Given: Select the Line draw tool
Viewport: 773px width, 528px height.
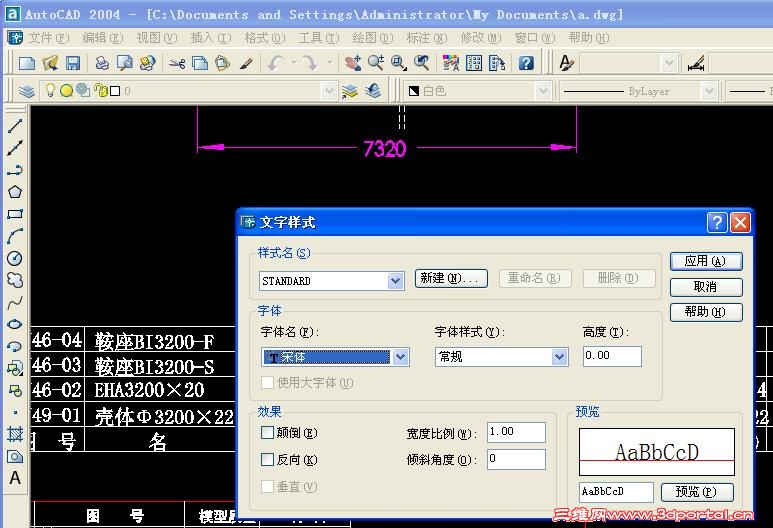Looking at the screenshot, I should 15,126.
